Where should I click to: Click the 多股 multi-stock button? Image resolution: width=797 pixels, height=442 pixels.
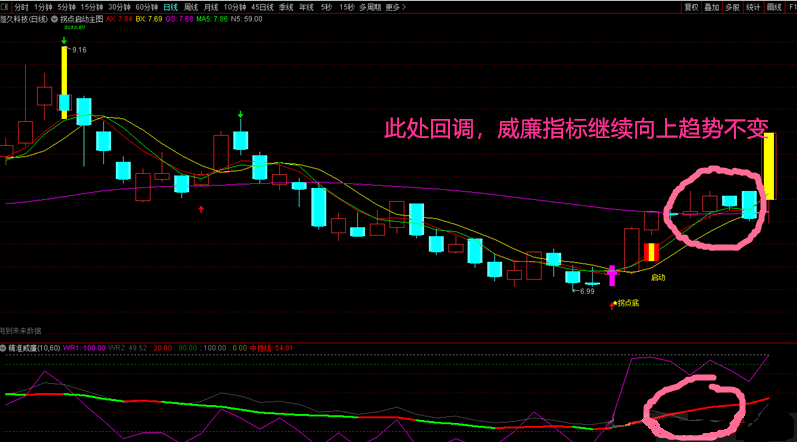[x=732, y=7]
